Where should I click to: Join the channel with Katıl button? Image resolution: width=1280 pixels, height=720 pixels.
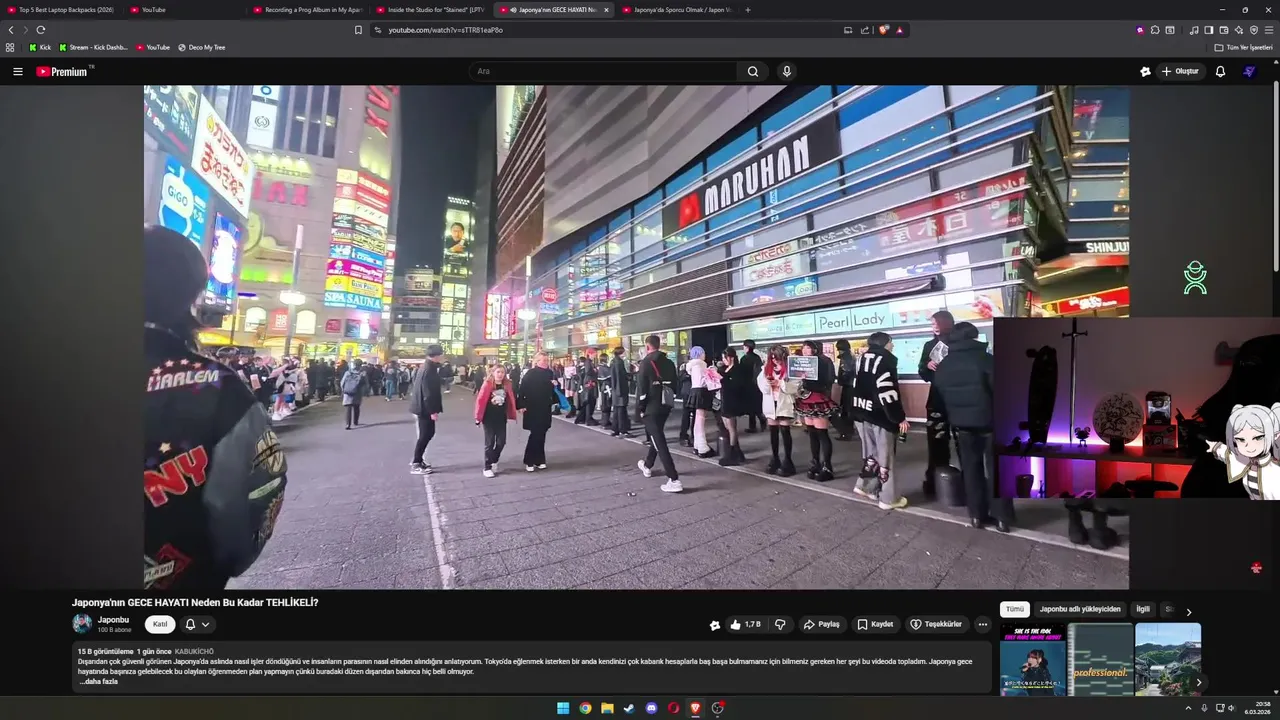click(x=160, y=624)
